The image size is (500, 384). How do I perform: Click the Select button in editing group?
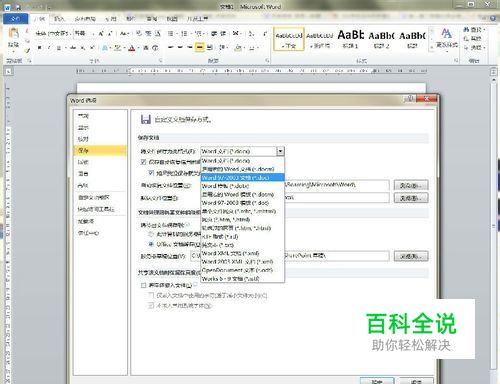[474, 48]
